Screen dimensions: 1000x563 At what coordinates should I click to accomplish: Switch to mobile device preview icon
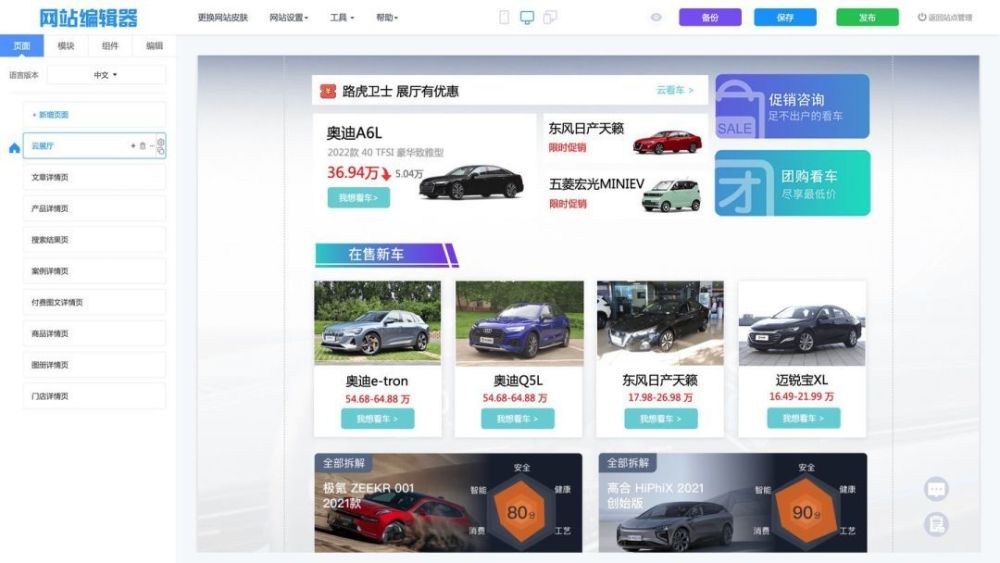tap(504, 17)
